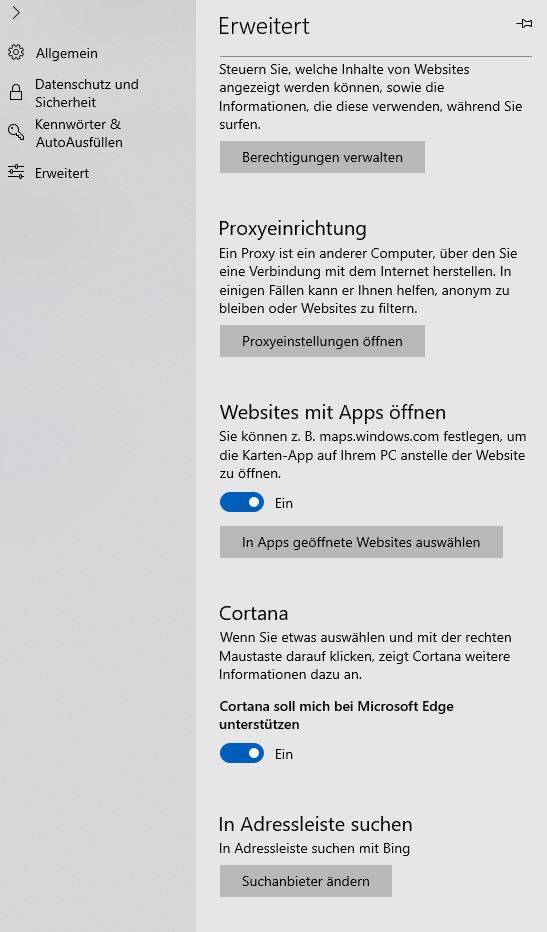The height and width of the screenshot is (932, 547).
Task: Click the Cortana section heading
Action: tap(254, 613)
